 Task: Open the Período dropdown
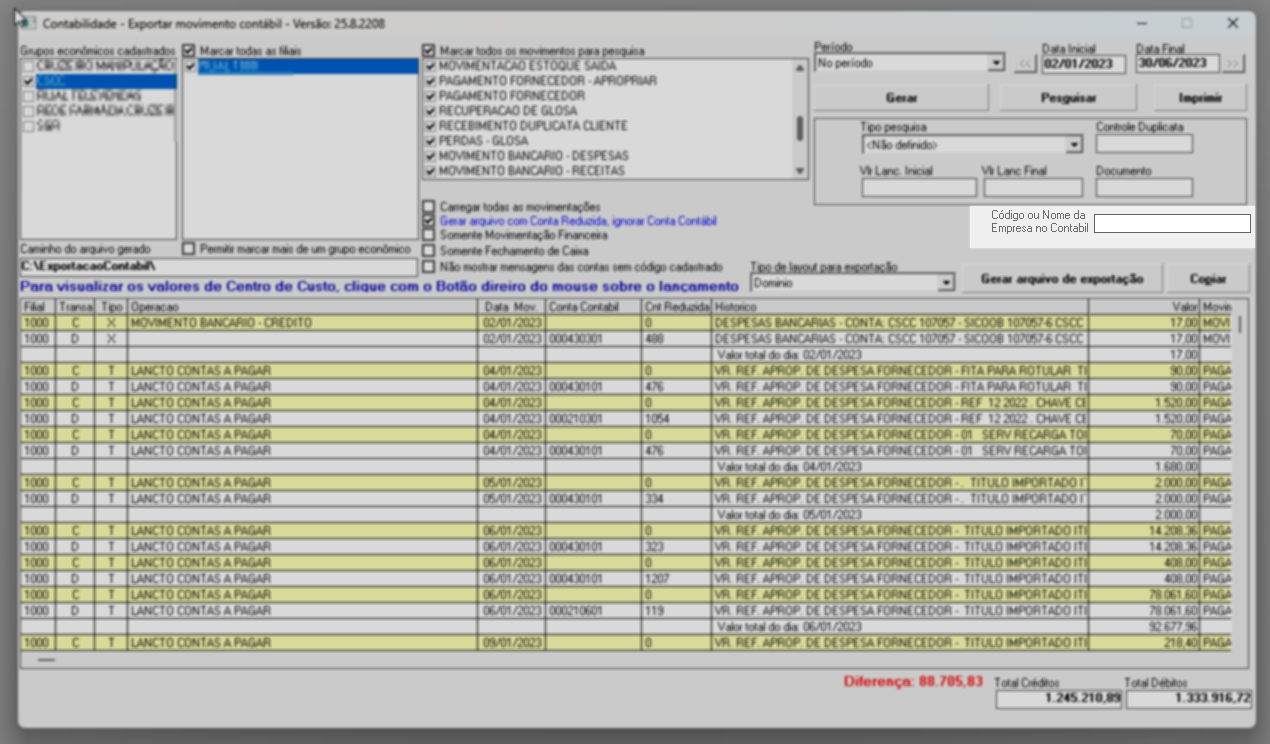click(x=995, y=64)
